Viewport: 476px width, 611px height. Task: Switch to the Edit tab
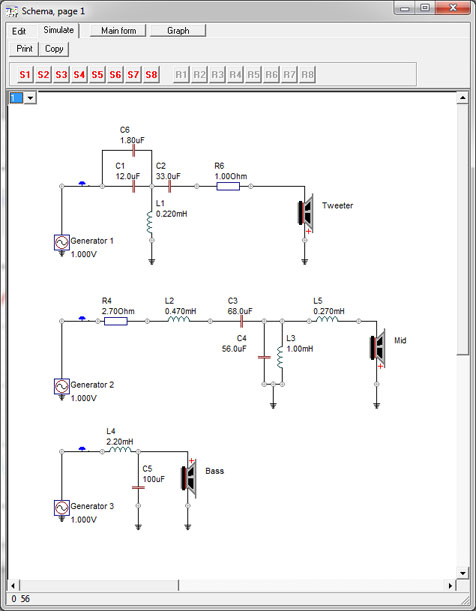point(19,31)
